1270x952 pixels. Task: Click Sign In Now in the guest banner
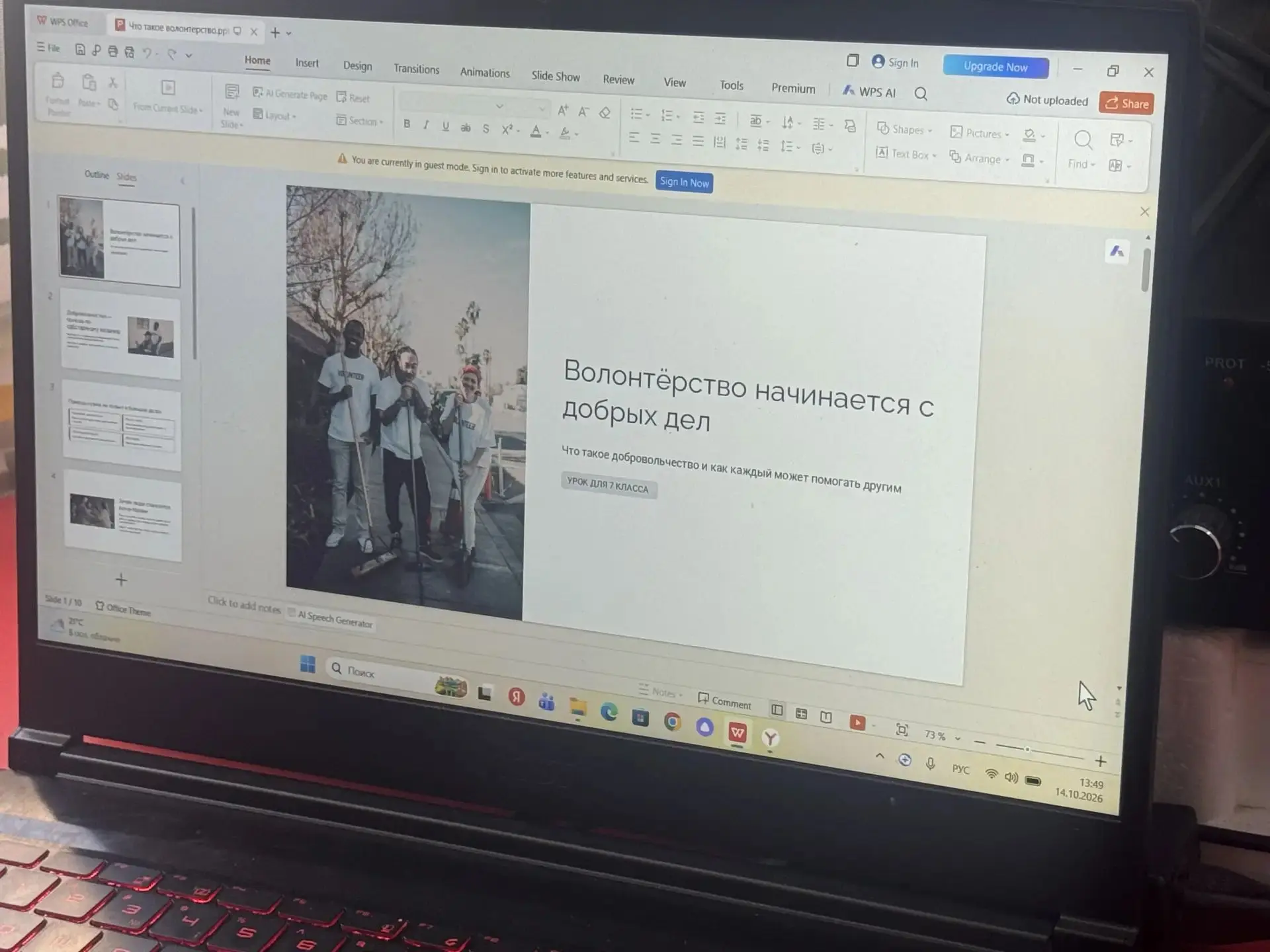pyautogui.click(x=684, y=182)
